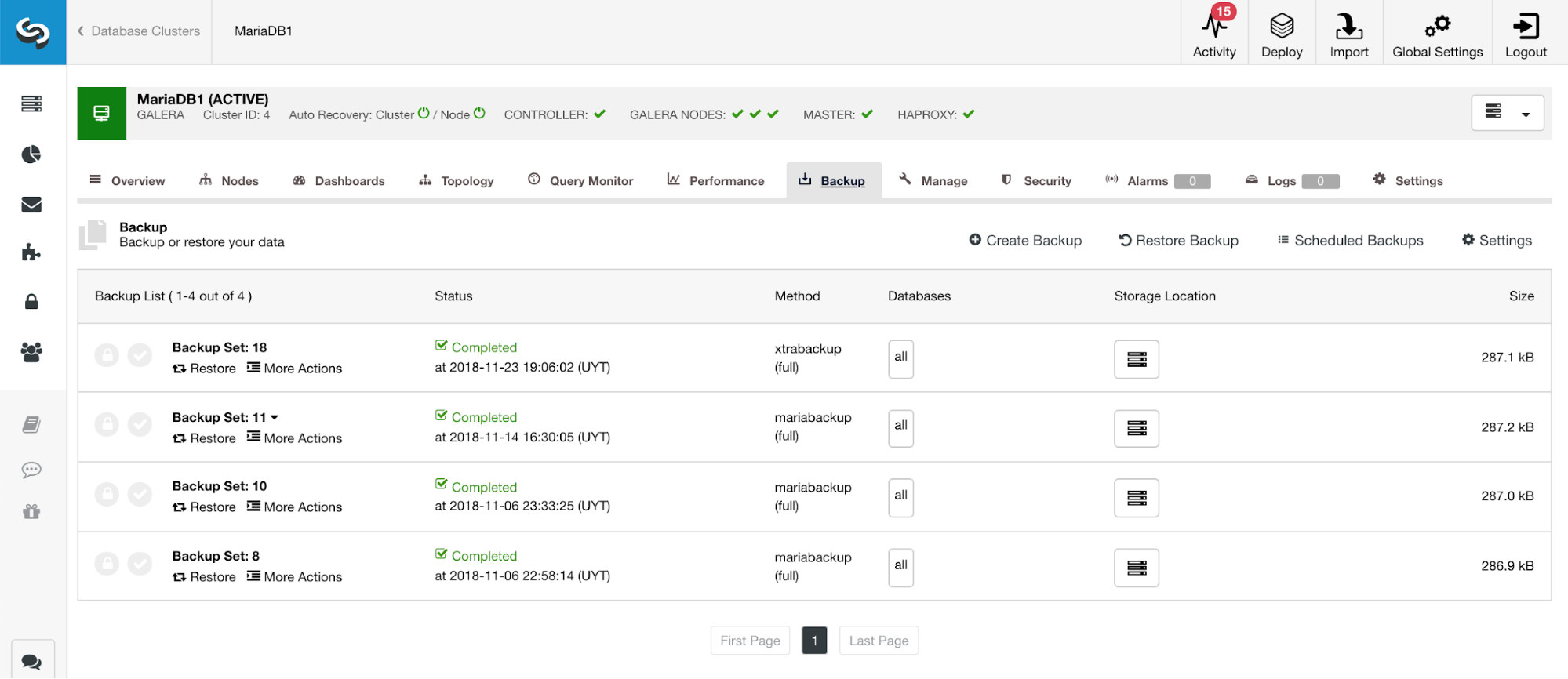Select page 1 in pagination
This screenshot has width=1568, height=679.
click(x=814, y=641)
